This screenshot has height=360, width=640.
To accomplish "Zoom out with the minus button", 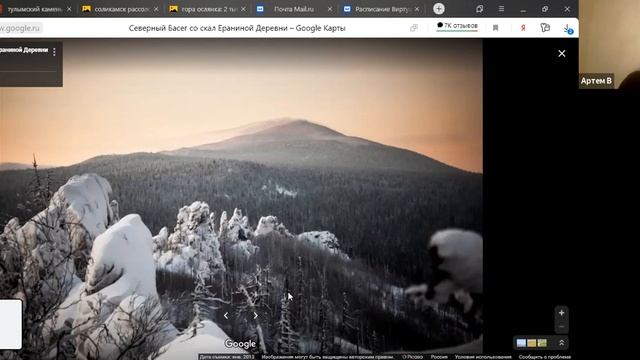I will tap(562, 327).
